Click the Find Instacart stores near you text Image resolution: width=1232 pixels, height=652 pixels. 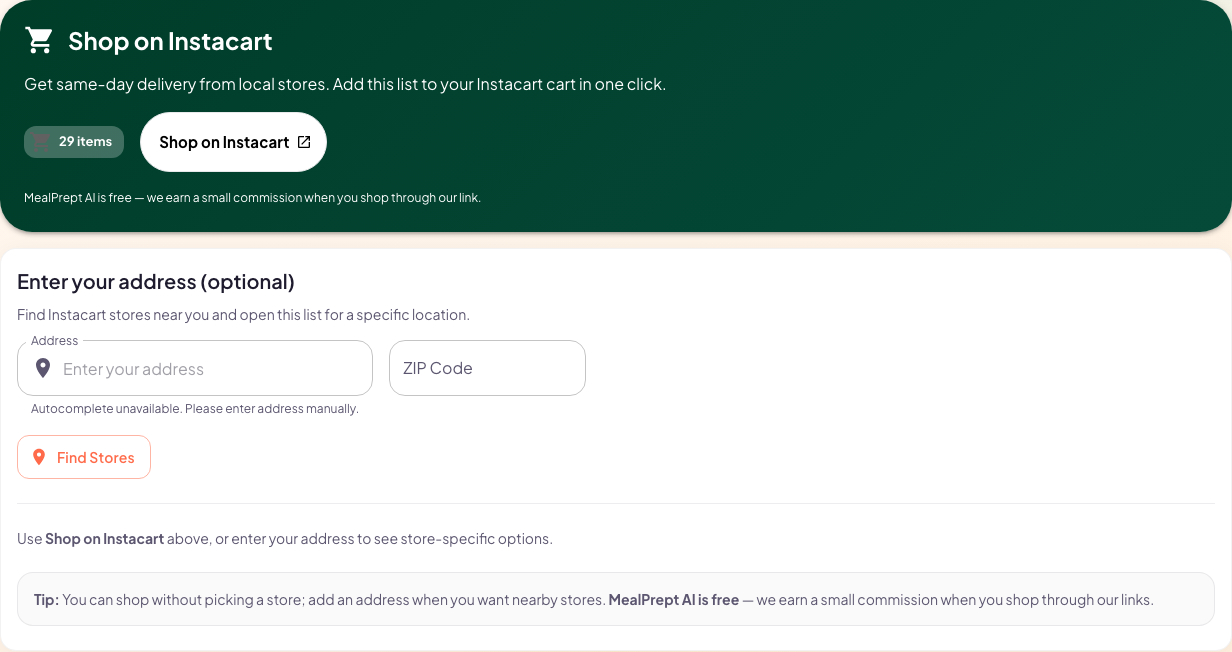coord(243,315)
